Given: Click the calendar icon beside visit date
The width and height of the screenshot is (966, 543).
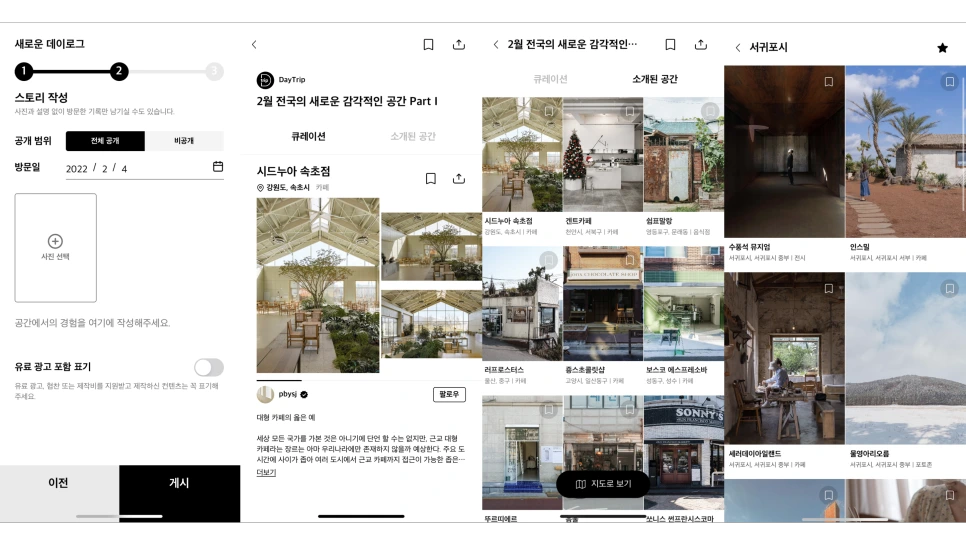Looking at the screenshot, I should pyautogui.click(x=217, y=166).
